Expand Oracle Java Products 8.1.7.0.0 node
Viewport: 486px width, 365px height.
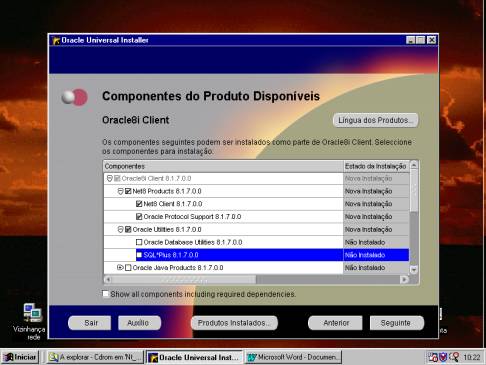[x=120, y=267]
